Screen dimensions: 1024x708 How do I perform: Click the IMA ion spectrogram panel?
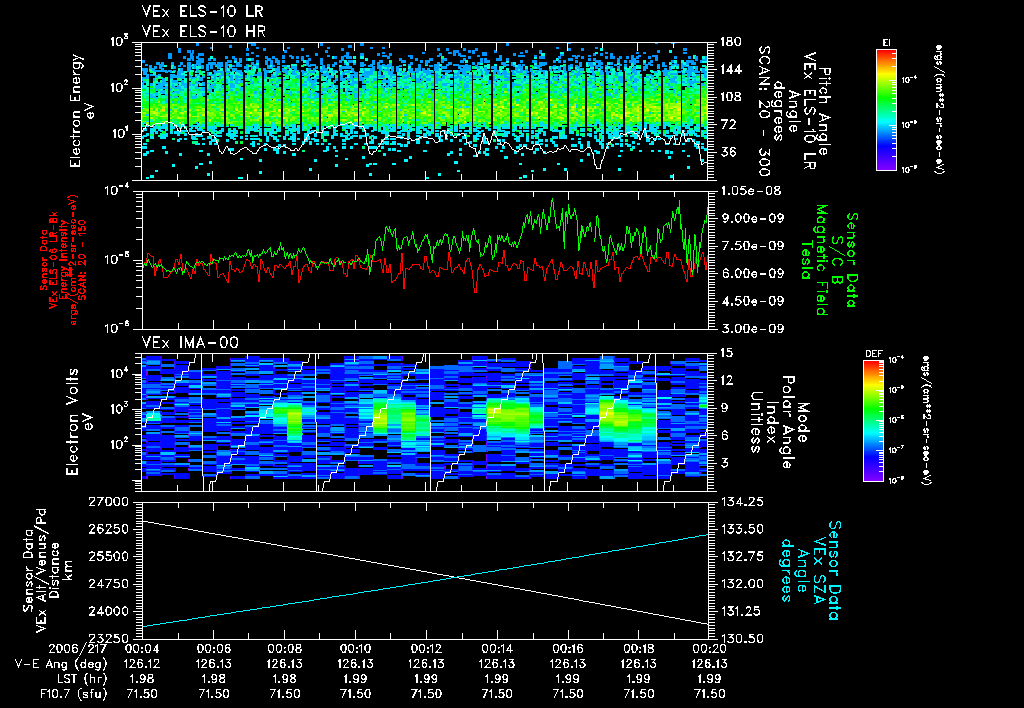424,422
